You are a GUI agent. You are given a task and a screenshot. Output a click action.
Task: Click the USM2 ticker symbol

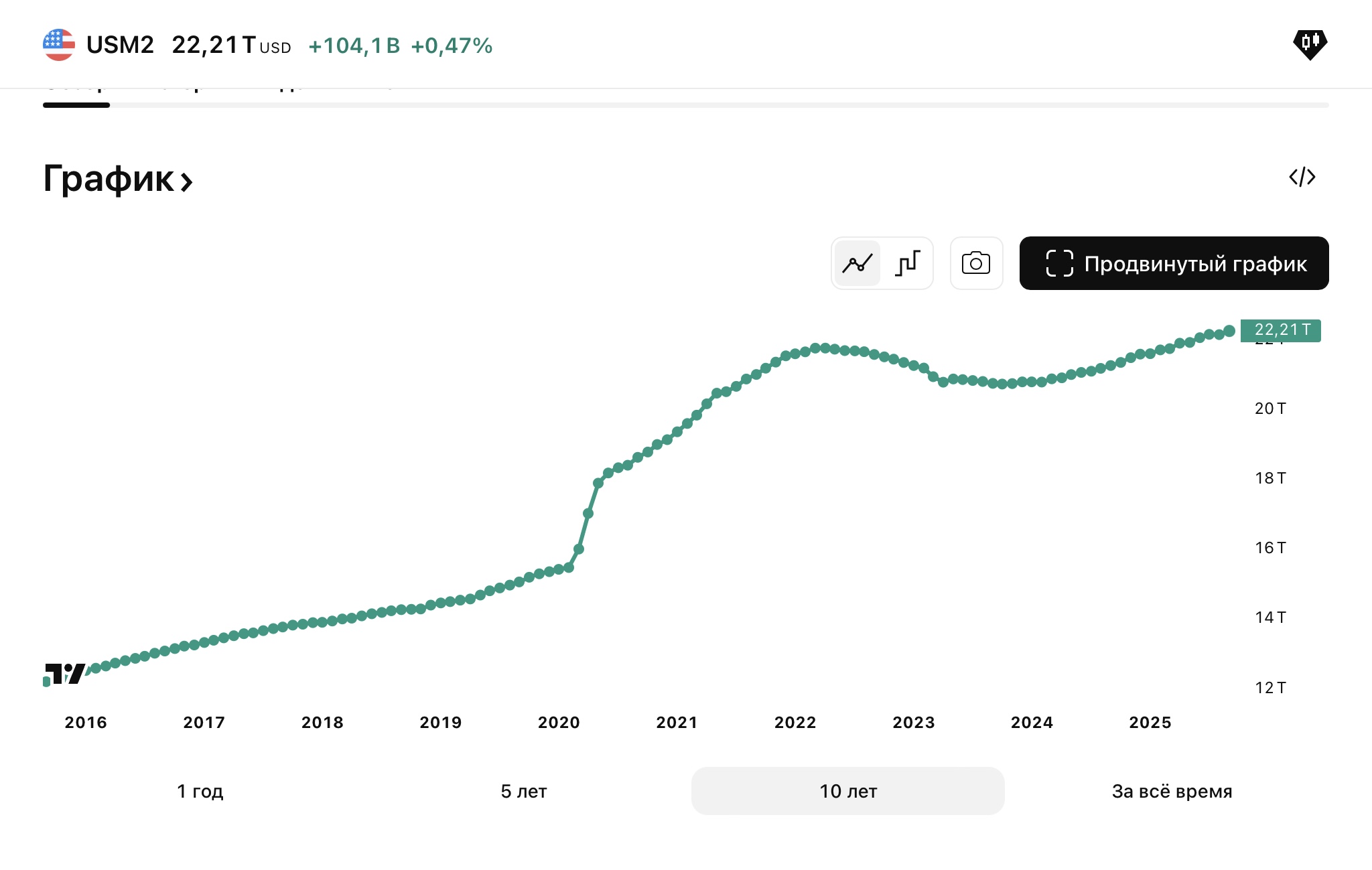coord(120,45)
